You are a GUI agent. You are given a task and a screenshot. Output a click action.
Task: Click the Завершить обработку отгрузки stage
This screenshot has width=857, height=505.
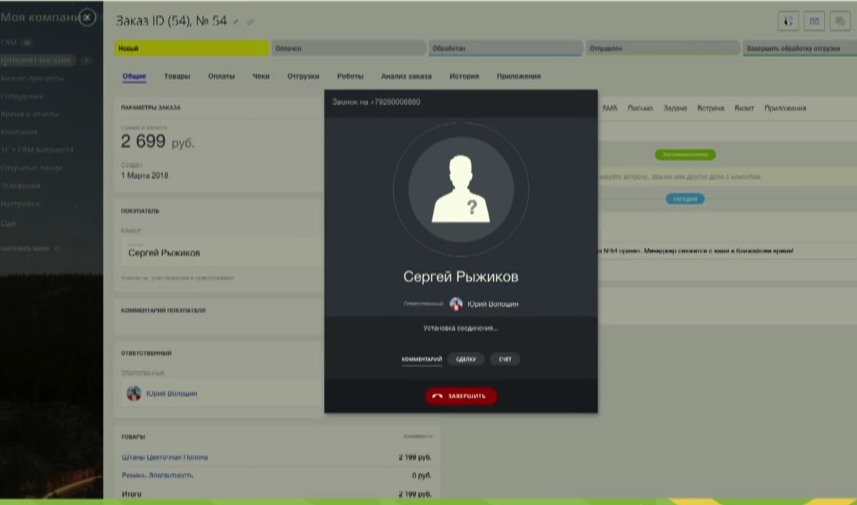point(800,48)
